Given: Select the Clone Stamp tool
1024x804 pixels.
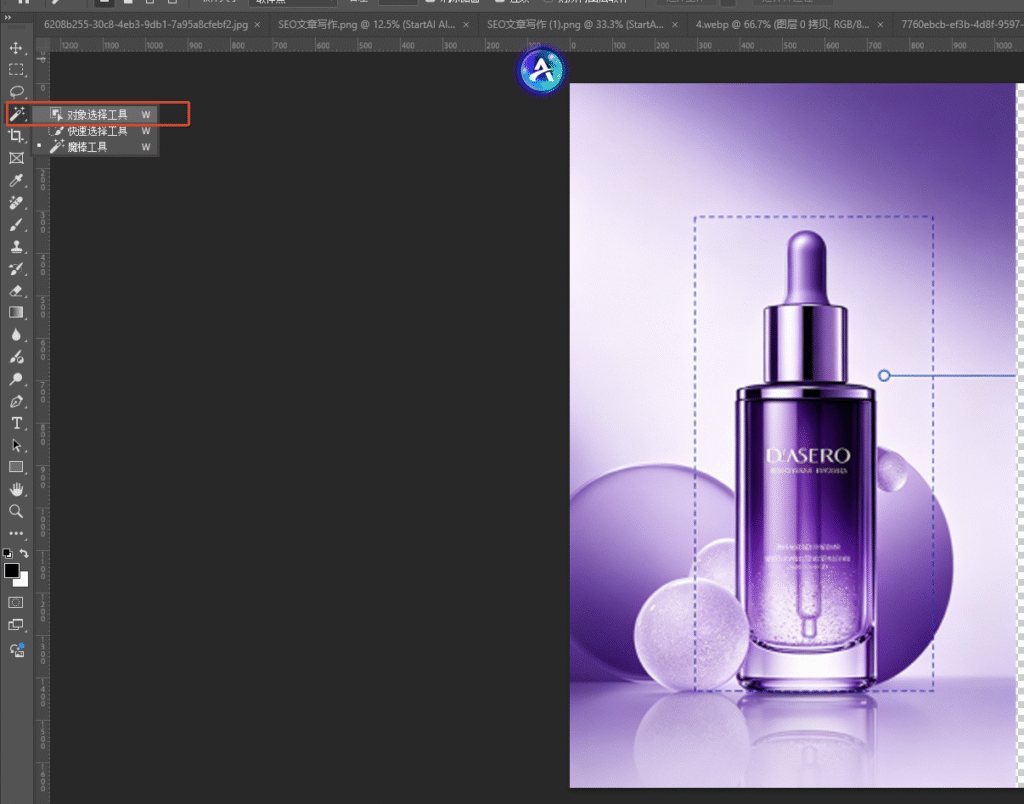Looking at the screenshot, I should (x=16, y=247).
